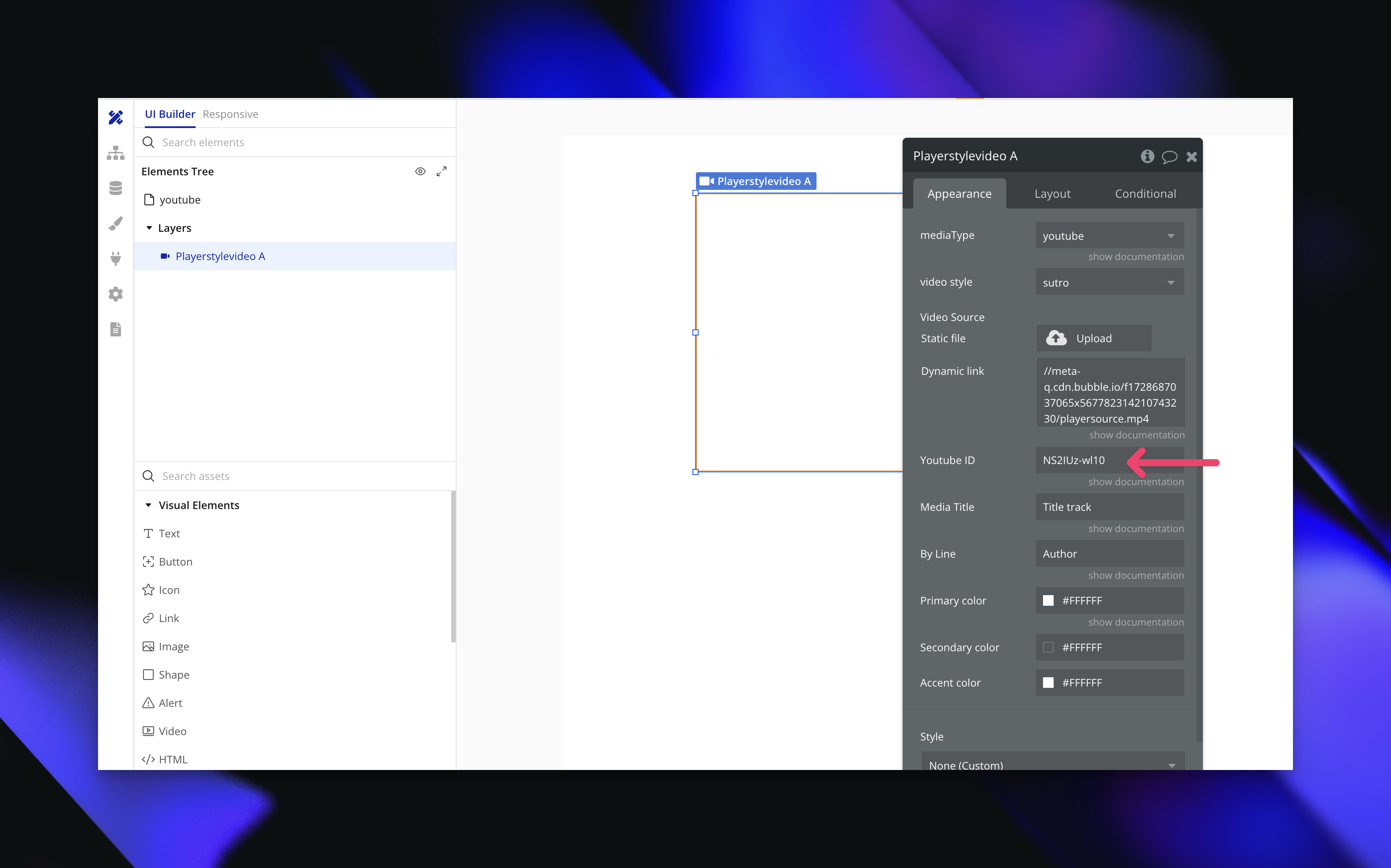Show documentation under Dynamic link field

1137,435
